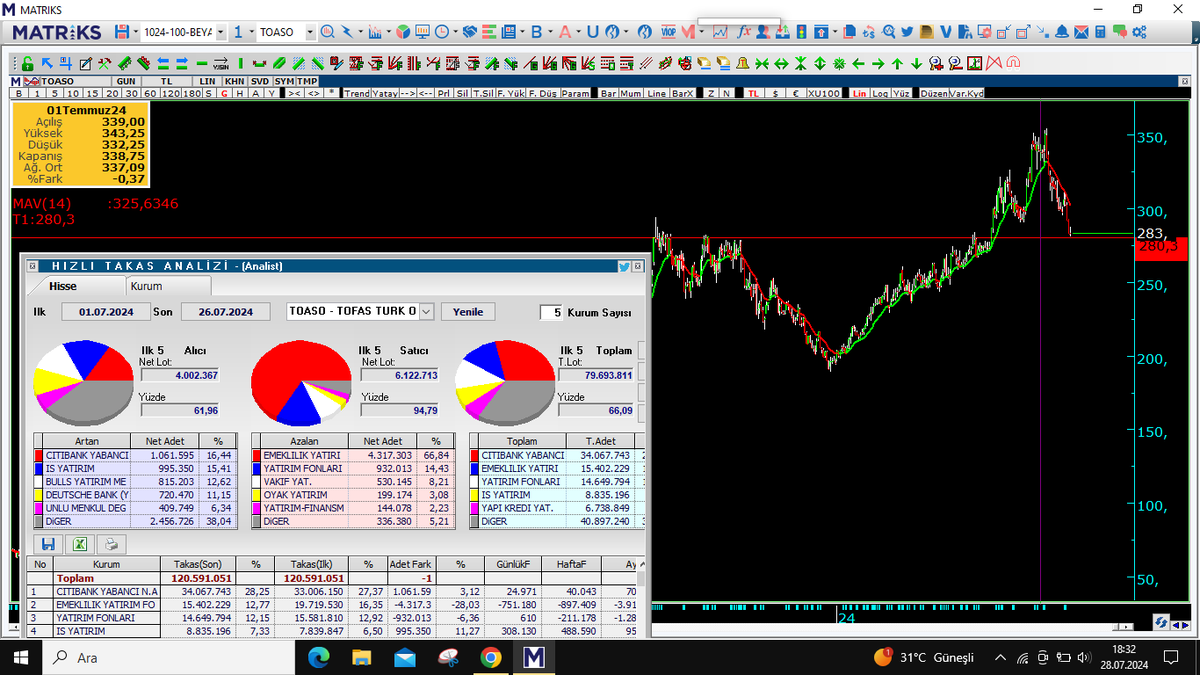Open Chrome from the Windows taskbar
This screenshot has height=675, width=1200.
[490, 657]
